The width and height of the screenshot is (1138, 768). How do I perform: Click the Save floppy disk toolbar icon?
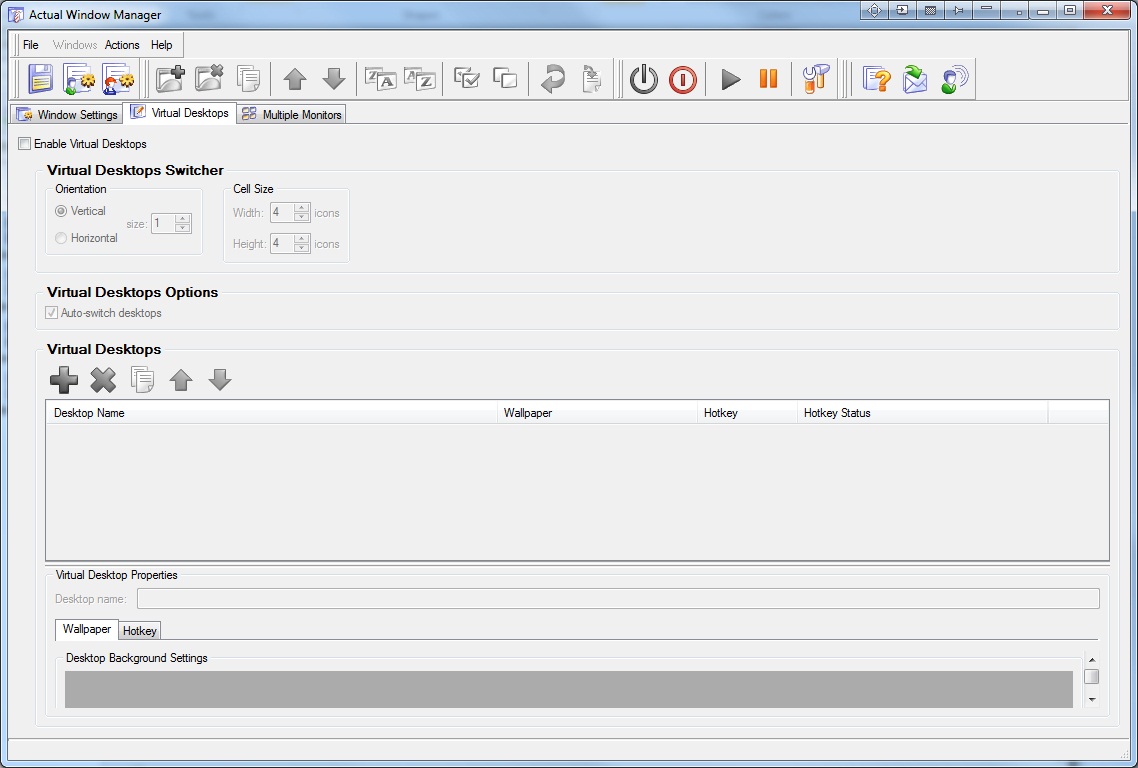pos(41,79)
